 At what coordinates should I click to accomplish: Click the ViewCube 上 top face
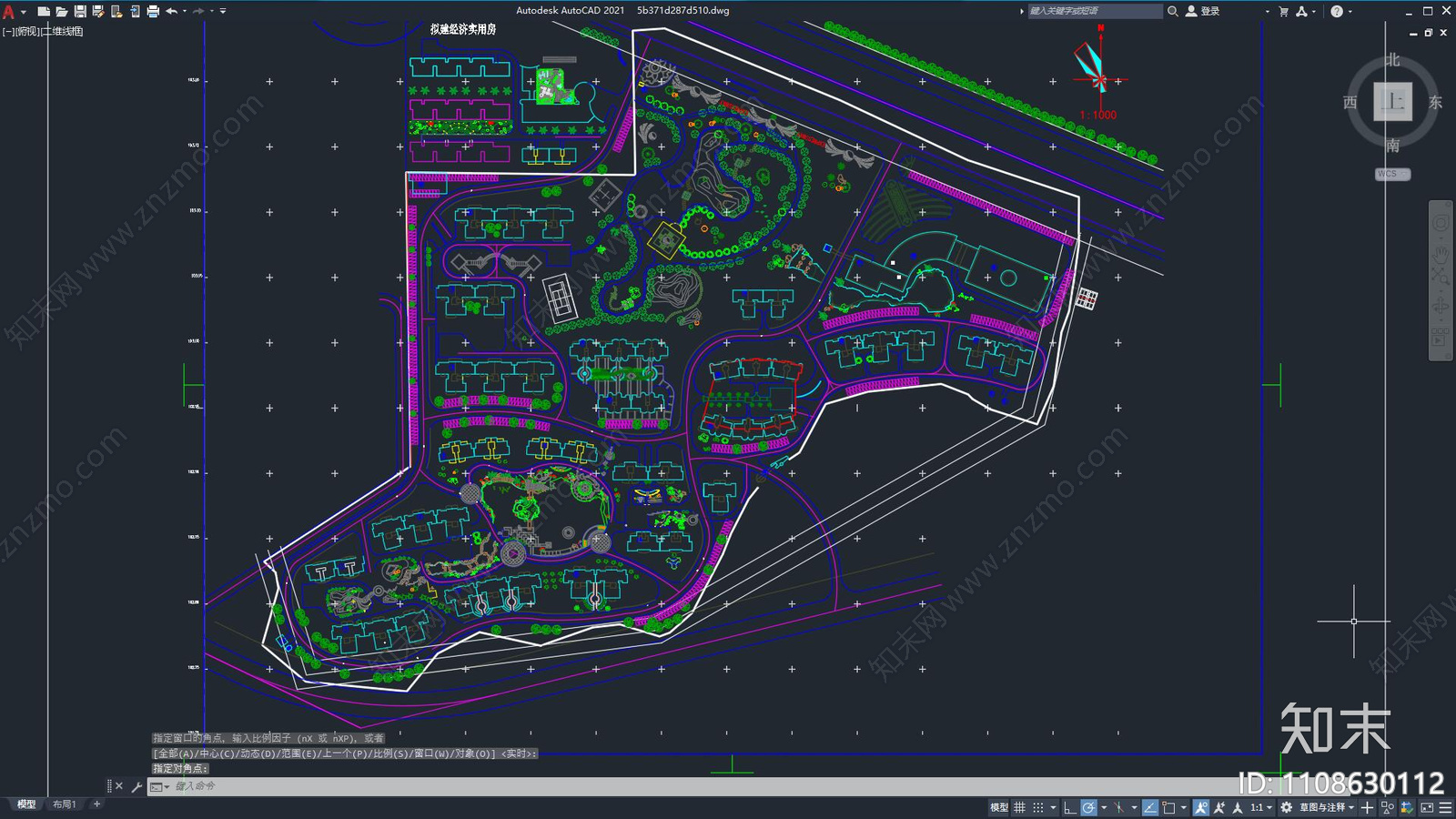tap(1392, 101)
